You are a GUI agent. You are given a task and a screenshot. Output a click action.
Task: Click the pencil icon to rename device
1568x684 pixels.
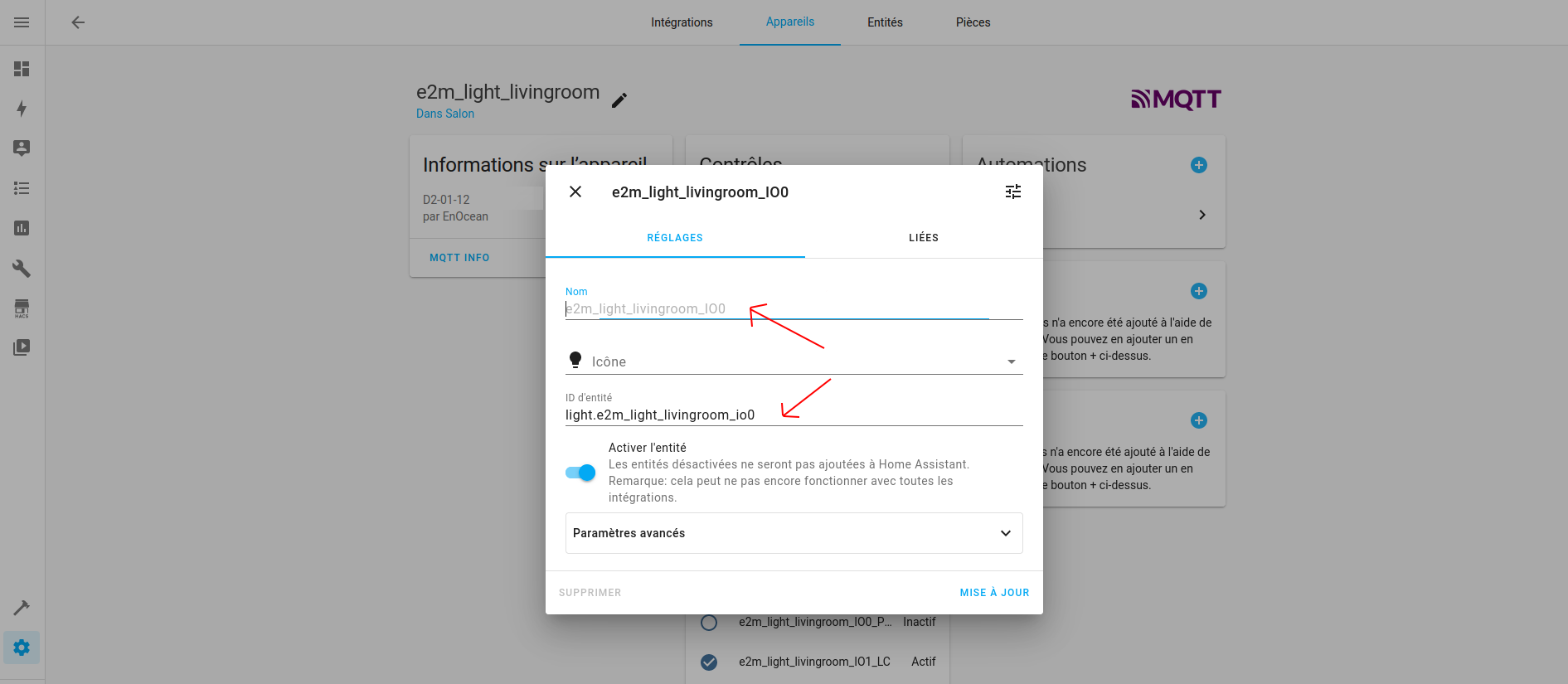619,100
